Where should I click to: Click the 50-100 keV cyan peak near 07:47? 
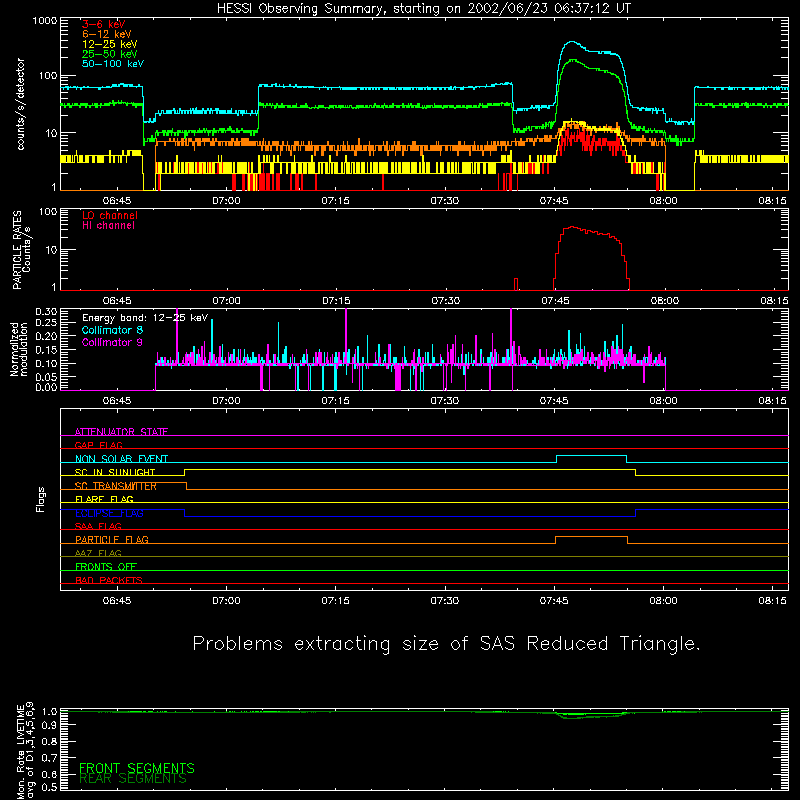coord(571,42)
